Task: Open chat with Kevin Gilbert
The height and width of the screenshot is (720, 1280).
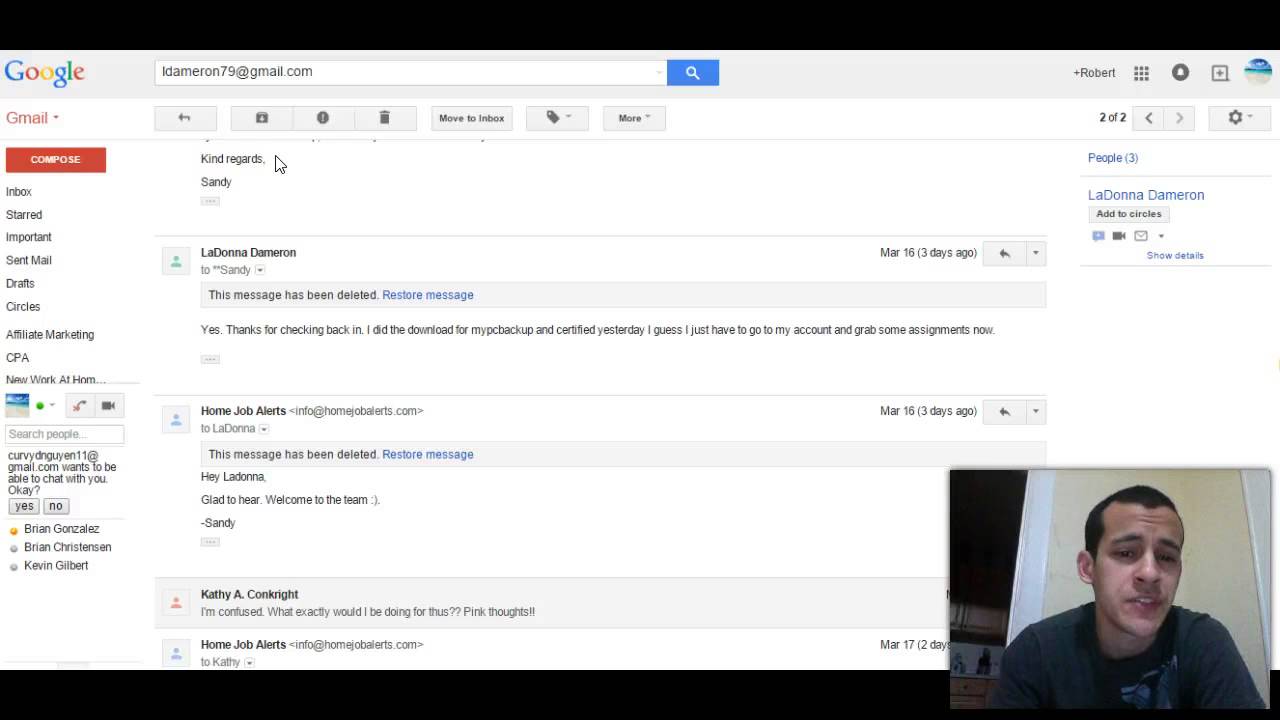Action: coord(56,566)
